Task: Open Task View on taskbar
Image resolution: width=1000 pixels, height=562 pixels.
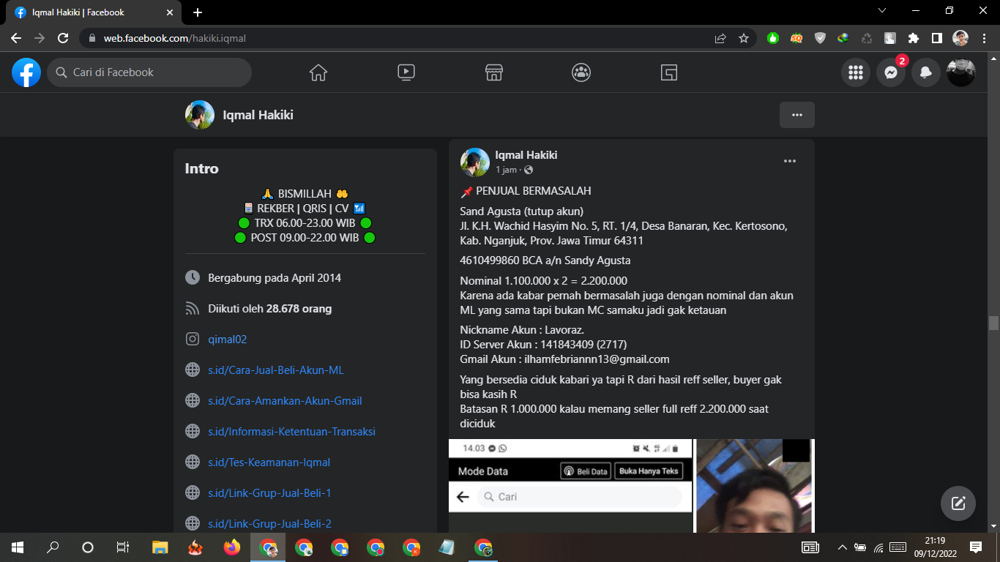Action: tap(122, 547)
